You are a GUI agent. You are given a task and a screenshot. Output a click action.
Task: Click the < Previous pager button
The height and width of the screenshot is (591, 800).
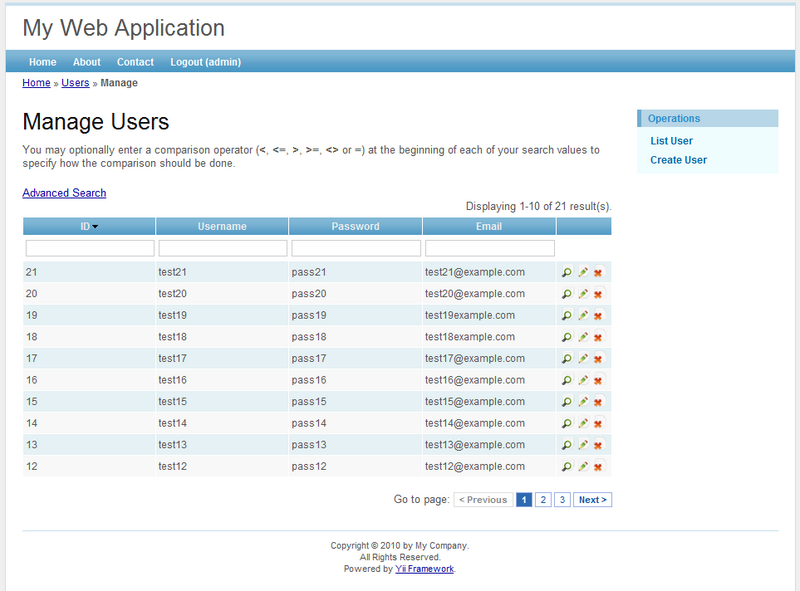coord(483,500)
